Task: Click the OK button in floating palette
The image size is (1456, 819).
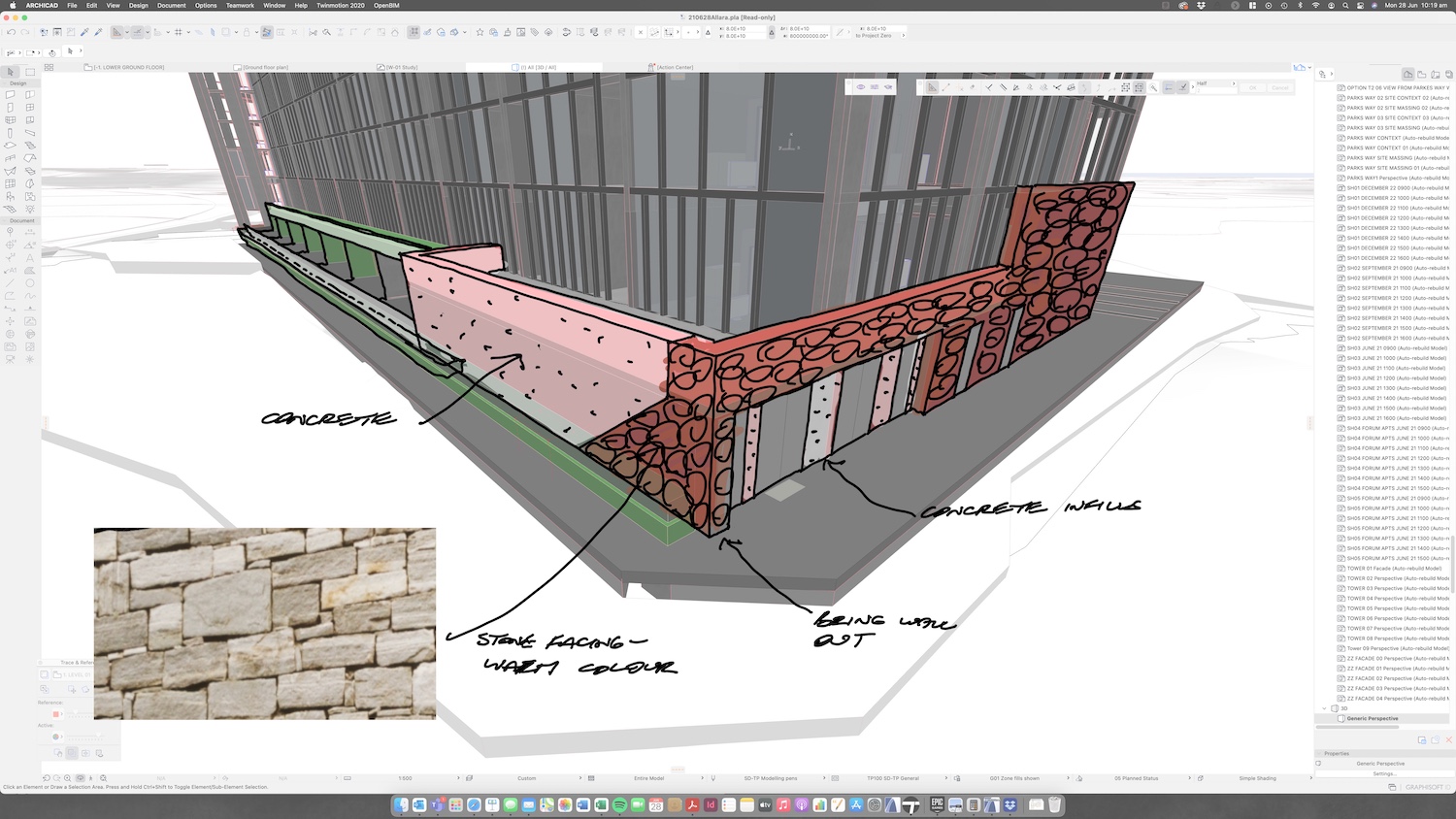Action: click(1252, 87)
